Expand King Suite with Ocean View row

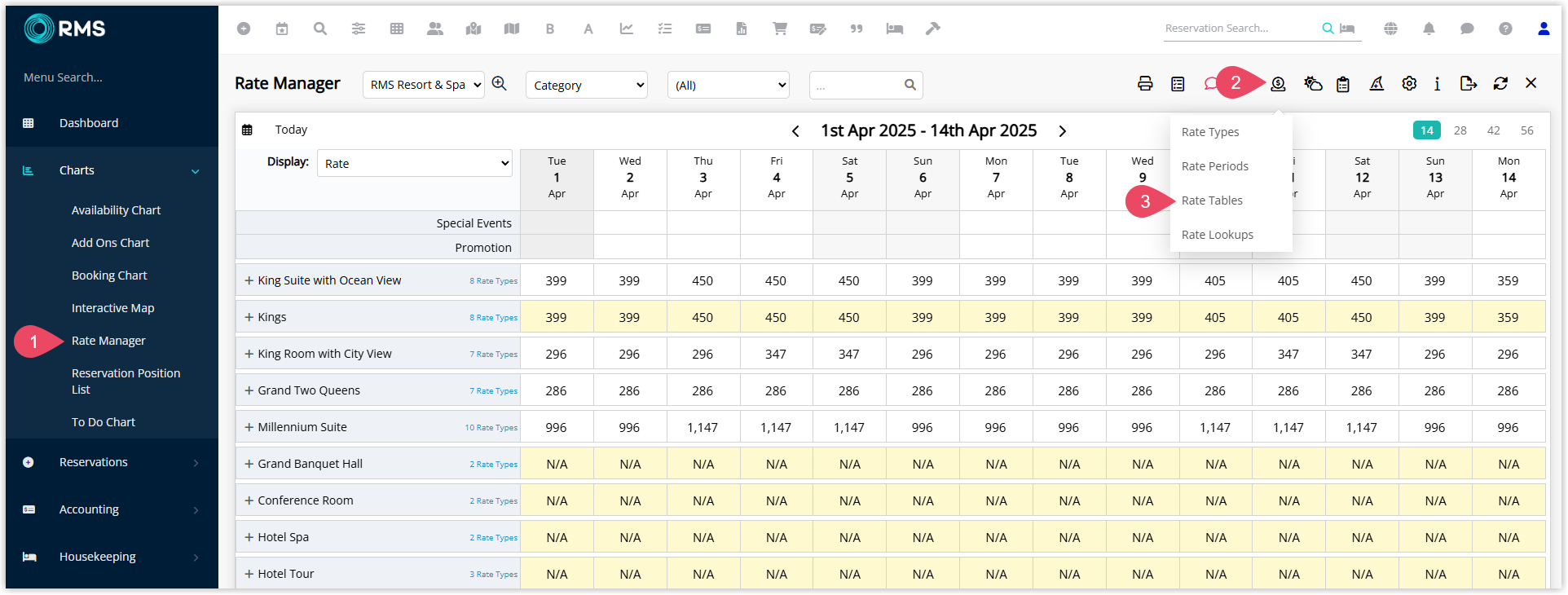[x=249, y=280]
